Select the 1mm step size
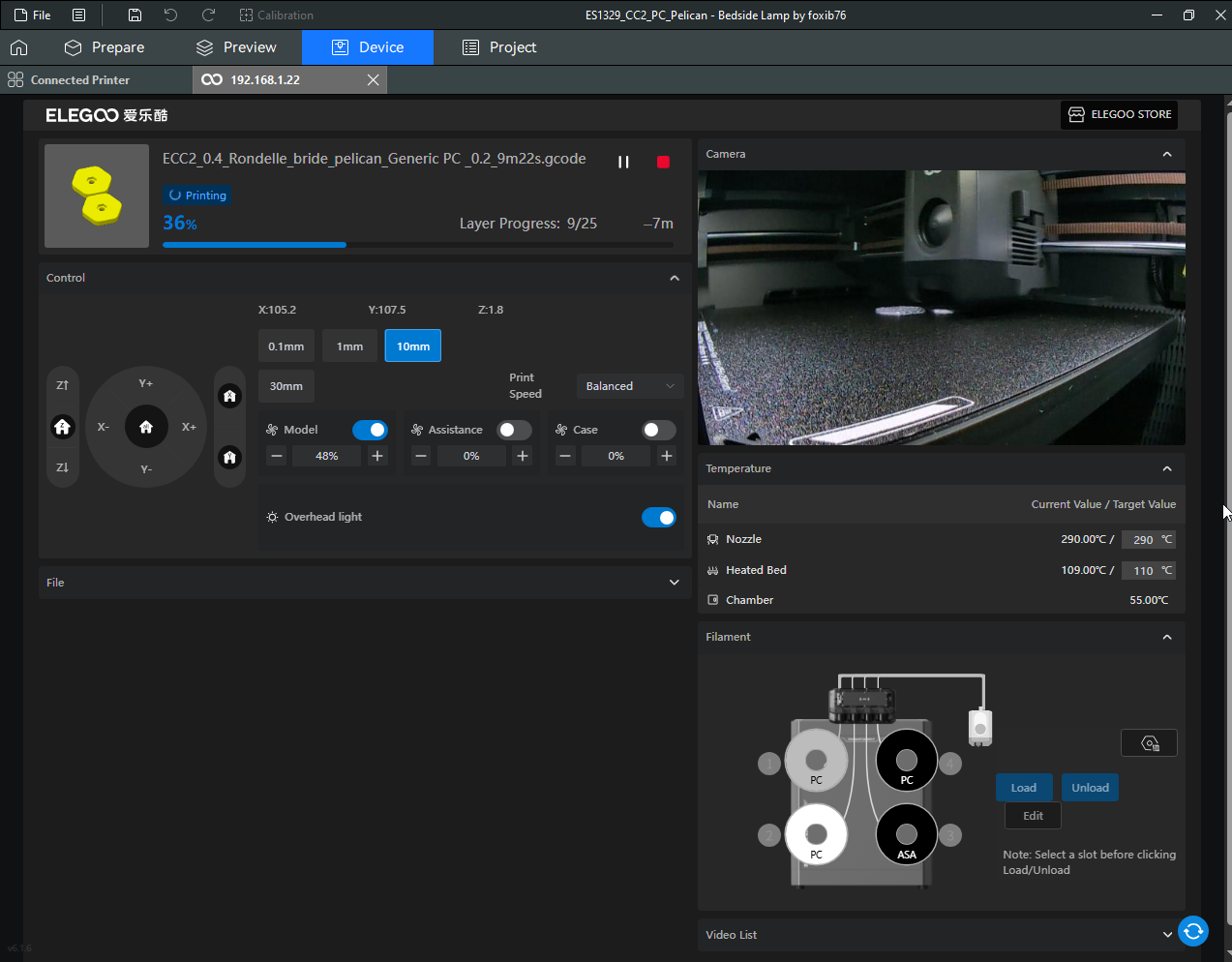Image resolution: width=1232 pixels, height=962 pixels. 349,346
